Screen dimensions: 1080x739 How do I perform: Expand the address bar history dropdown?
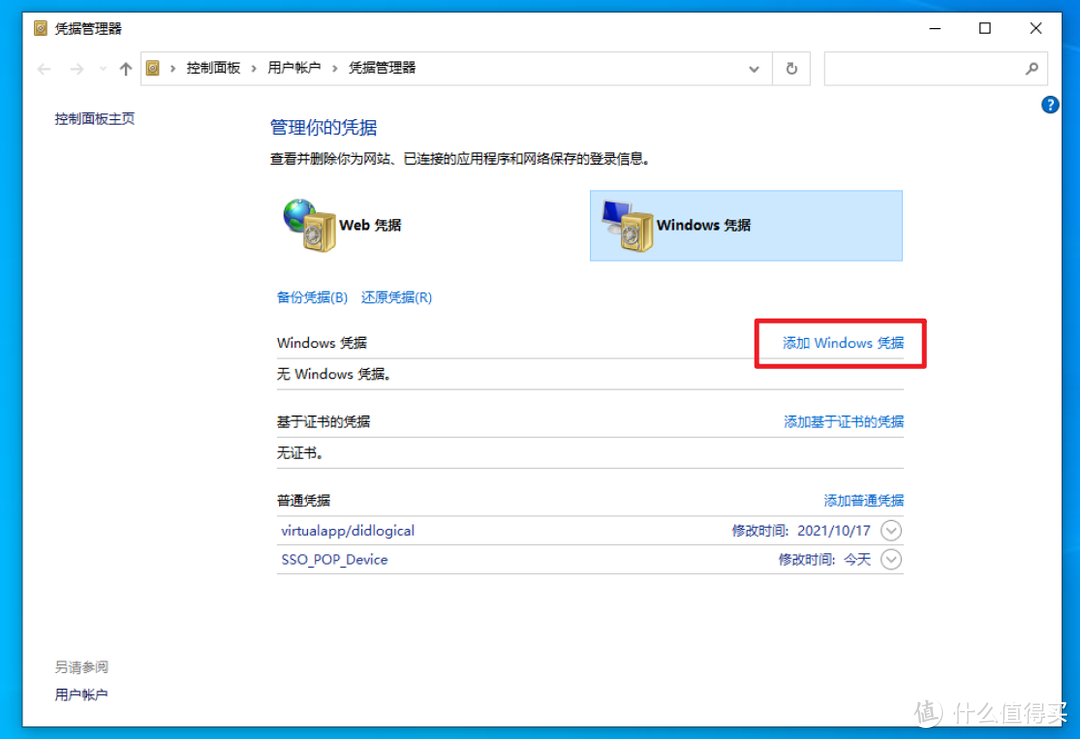tap(754, 69)
